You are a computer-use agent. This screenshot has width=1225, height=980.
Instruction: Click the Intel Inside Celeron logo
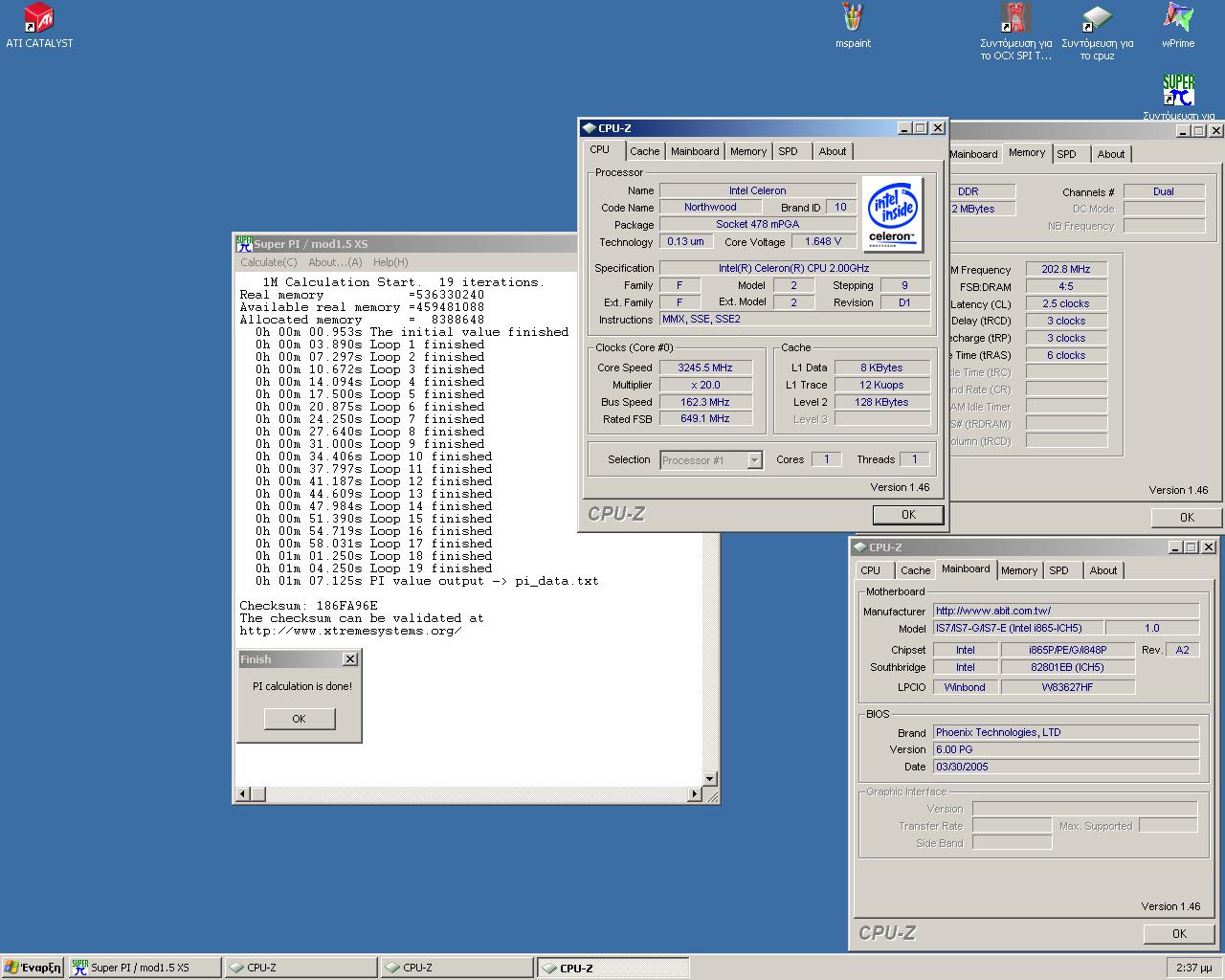pos(892,213)
